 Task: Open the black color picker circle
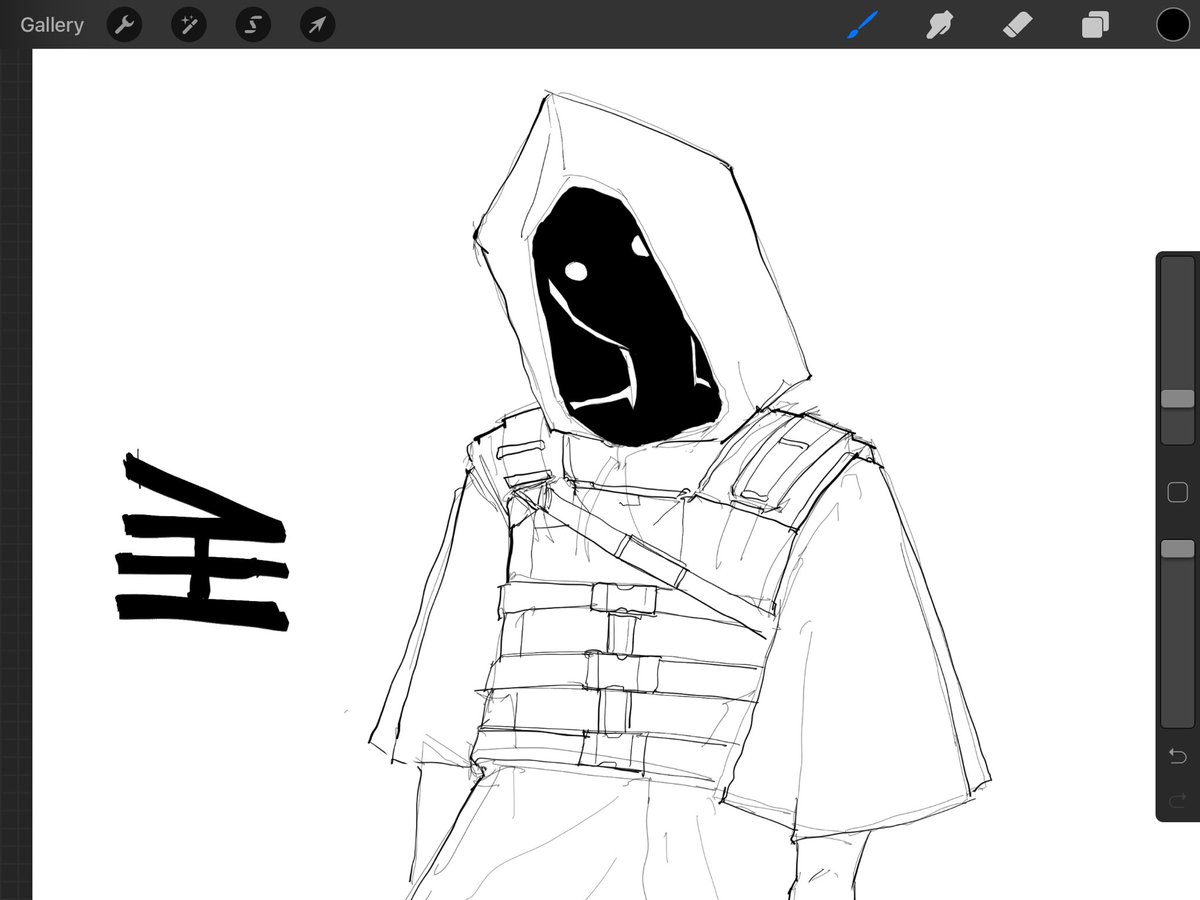(x=1173, y=25)
